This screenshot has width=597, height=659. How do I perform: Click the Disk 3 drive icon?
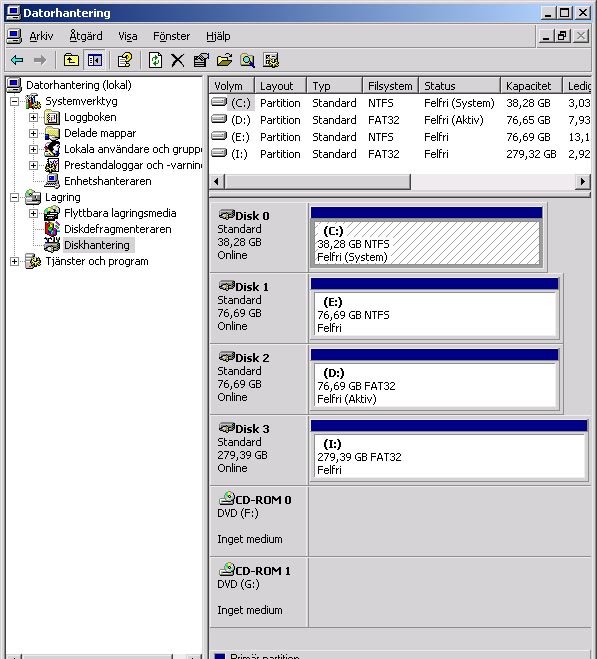click(x=227, y=428)
